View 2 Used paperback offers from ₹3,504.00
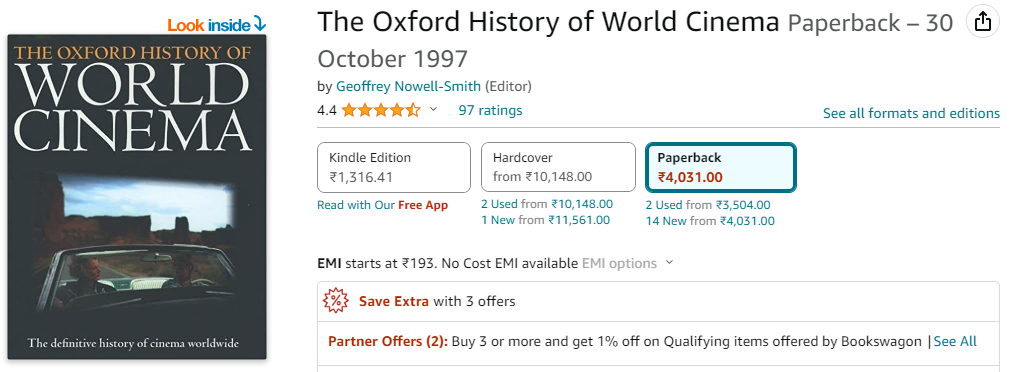Image resolution: width=1023 pixels, height=372 pixels. click(x=708, y=205)
